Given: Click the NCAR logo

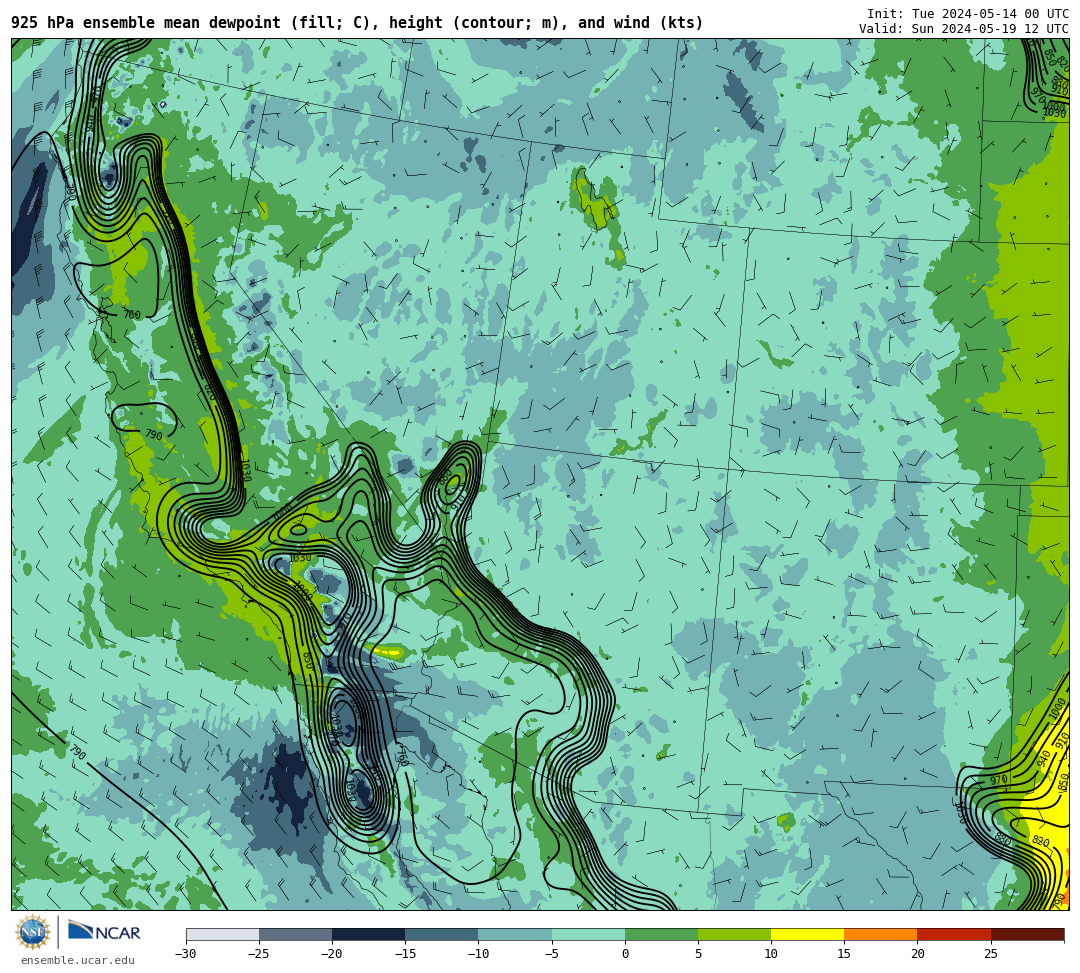Looking at the screenshot, I should point(104,932).
